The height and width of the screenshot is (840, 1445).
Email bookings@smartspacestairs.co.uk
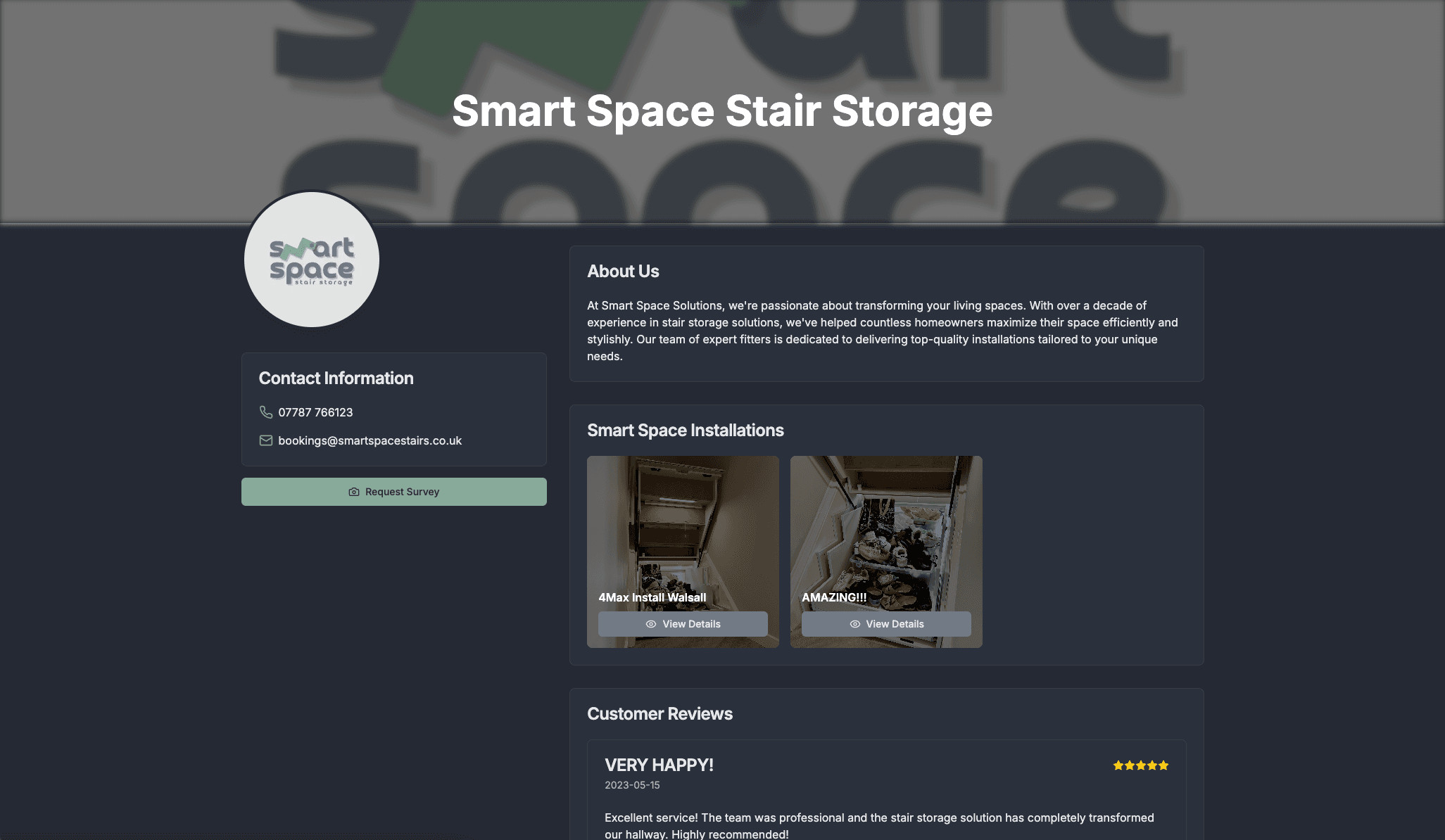(x=370, y=440)
